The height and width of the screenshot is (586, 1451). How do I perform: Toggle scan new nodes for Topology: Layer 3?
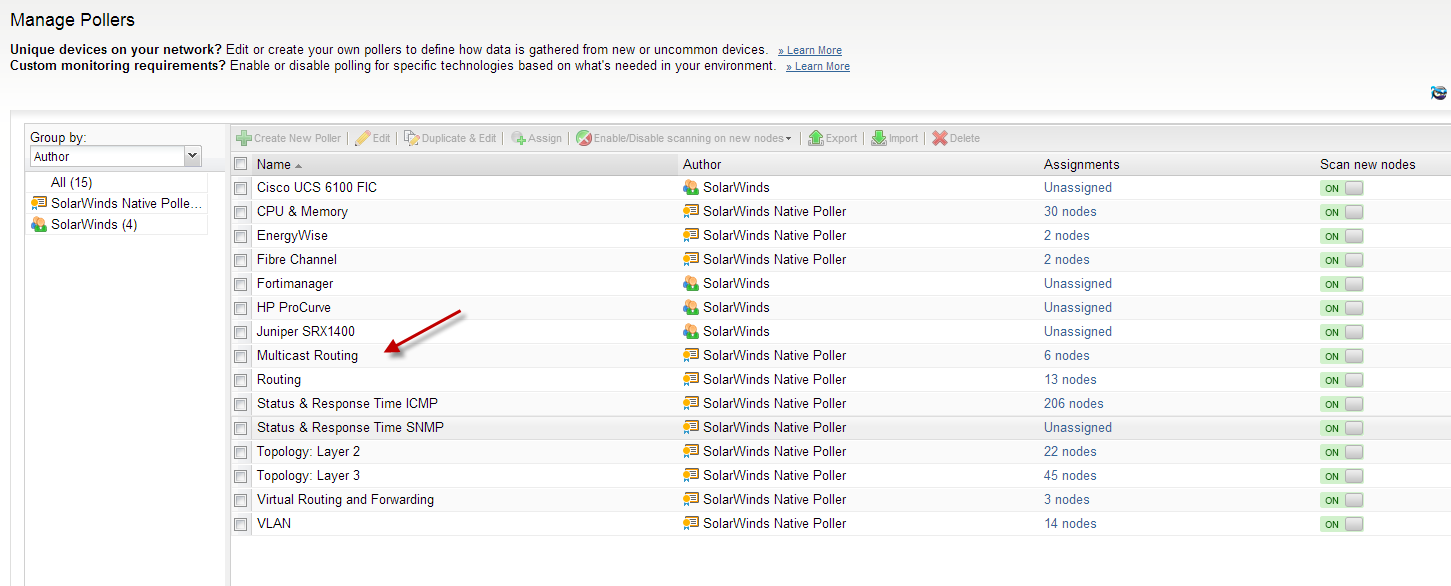click(1341, 476)
